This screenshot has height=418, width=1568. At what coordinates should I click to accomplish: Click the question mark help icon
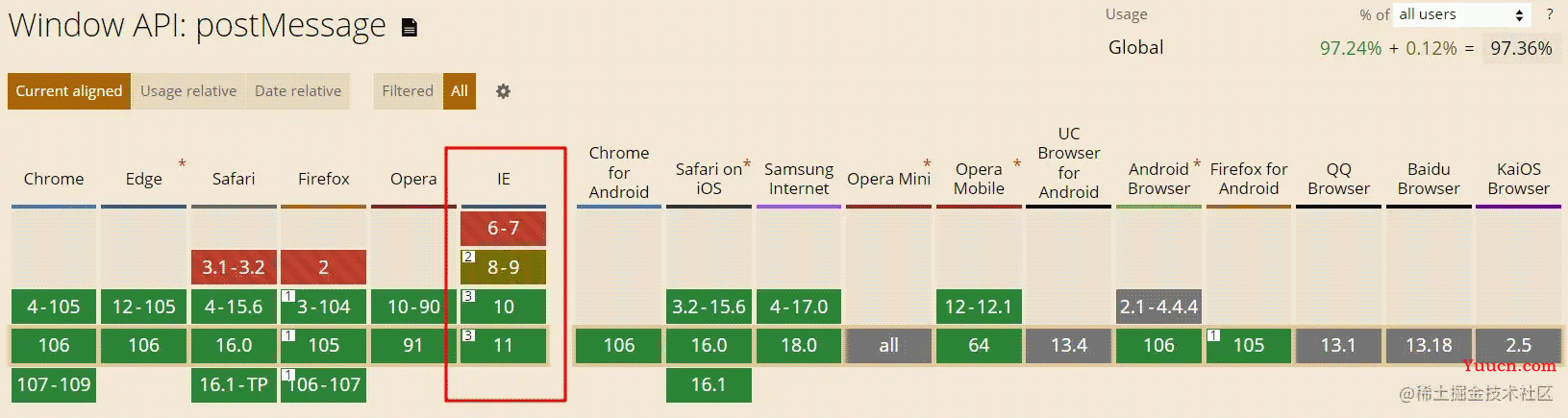click(x=1550, y=14)
